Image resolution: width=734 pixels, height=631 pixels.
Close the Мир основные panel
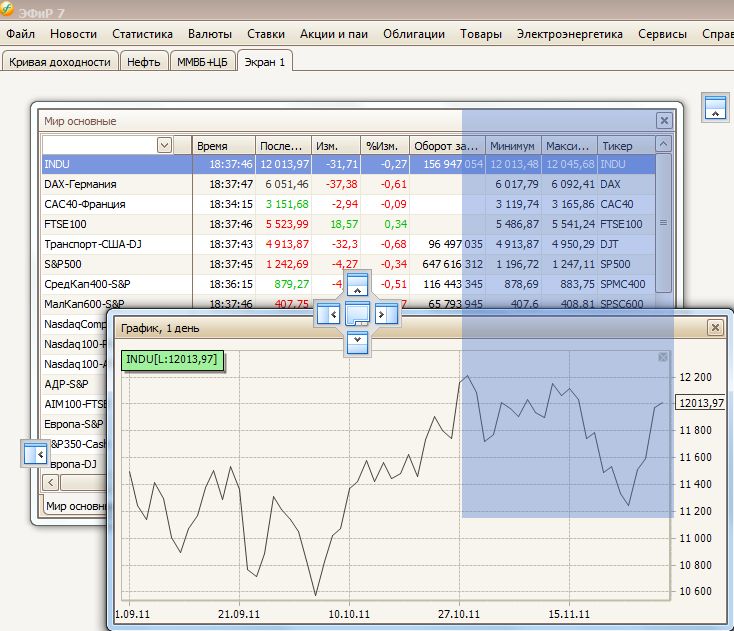(x=664, y=120)
